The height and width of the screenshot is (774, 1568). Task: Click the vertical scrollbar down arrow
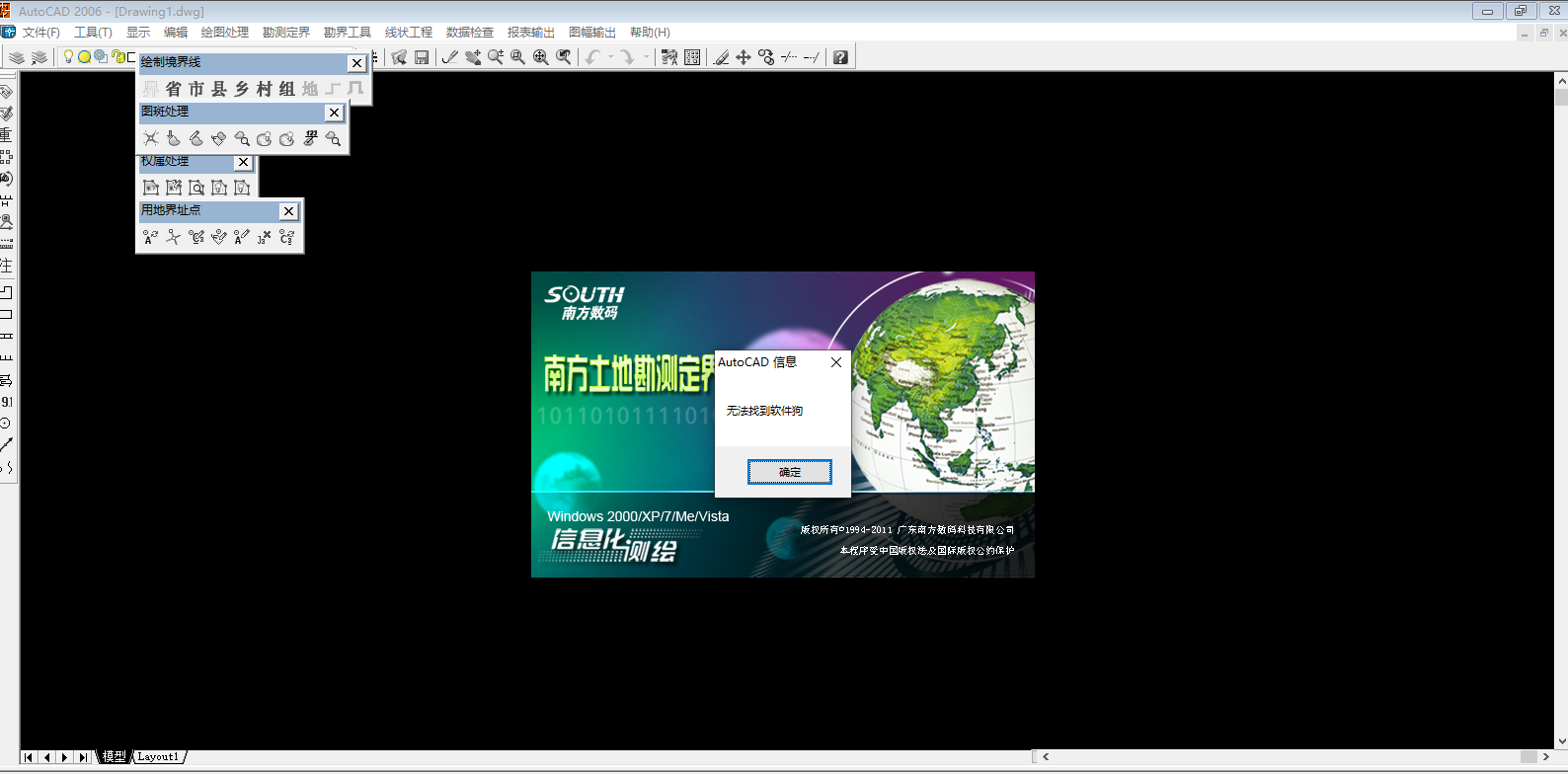[x=1561, y=740]
